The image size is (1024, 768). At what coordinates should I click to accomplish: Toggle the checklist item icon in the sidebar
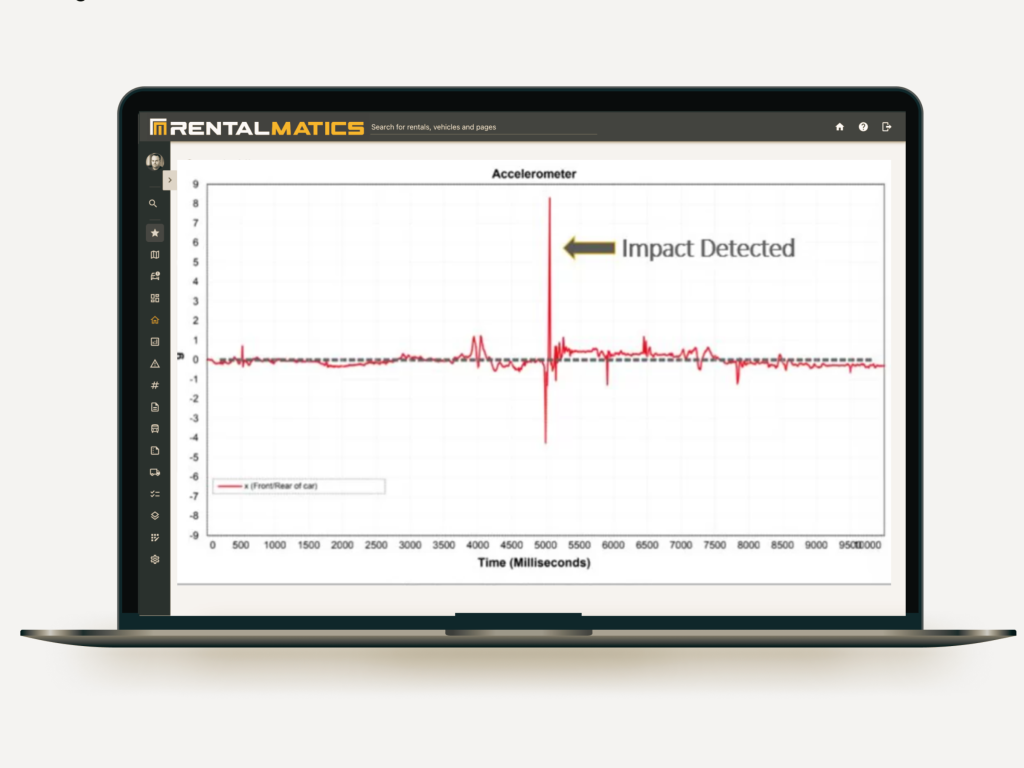pos(153,493)
